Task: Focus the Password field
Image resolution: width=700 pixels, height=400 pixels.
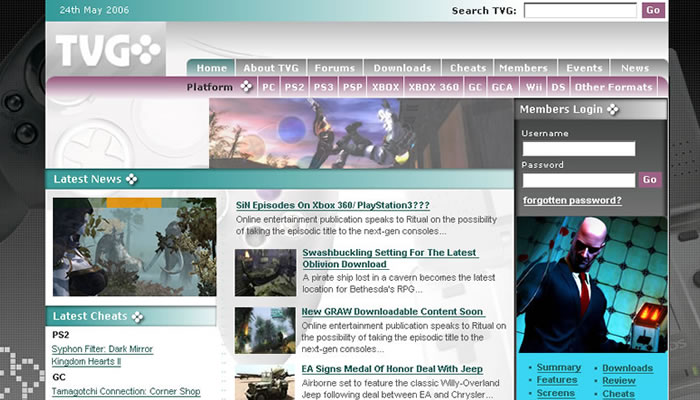Action: click(579, 180)
